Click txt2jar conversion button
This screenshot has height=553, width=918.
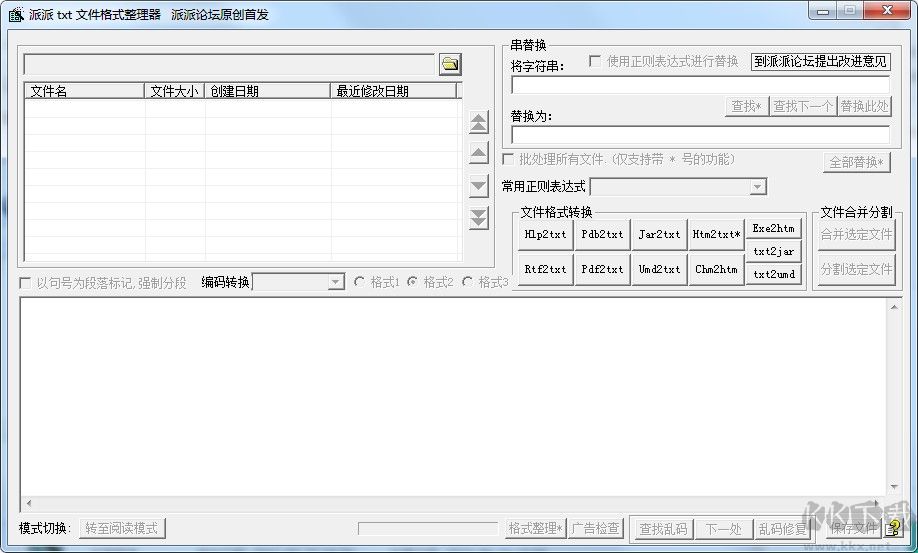(773, 251)
